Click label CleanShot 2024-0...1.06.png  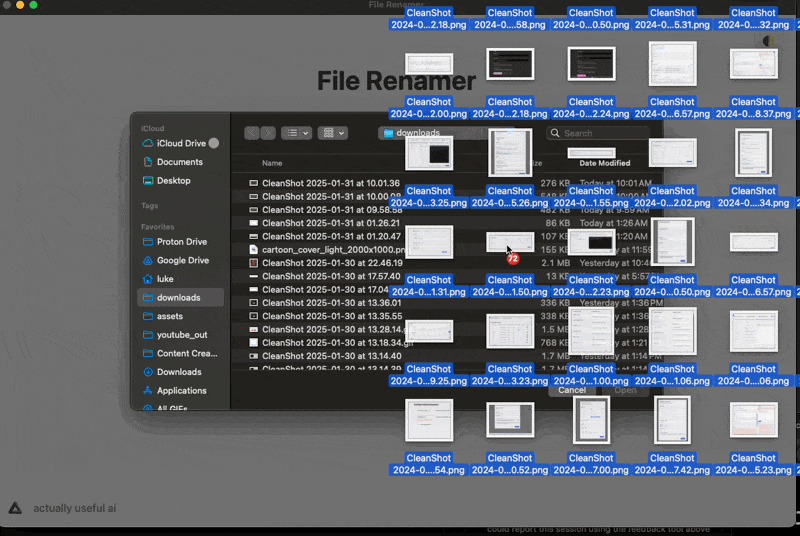672,375
